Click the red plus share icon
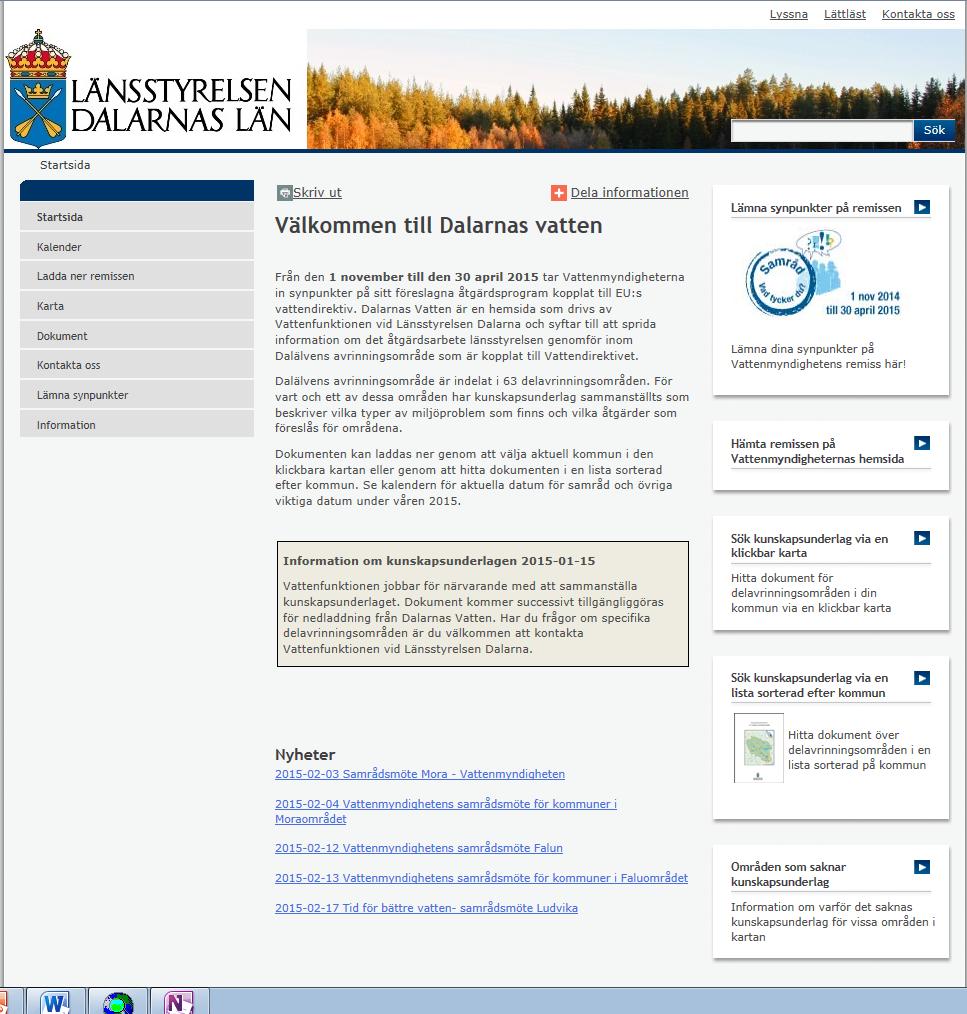Viewport: 967px width, 1014px height. pos(558,193)
